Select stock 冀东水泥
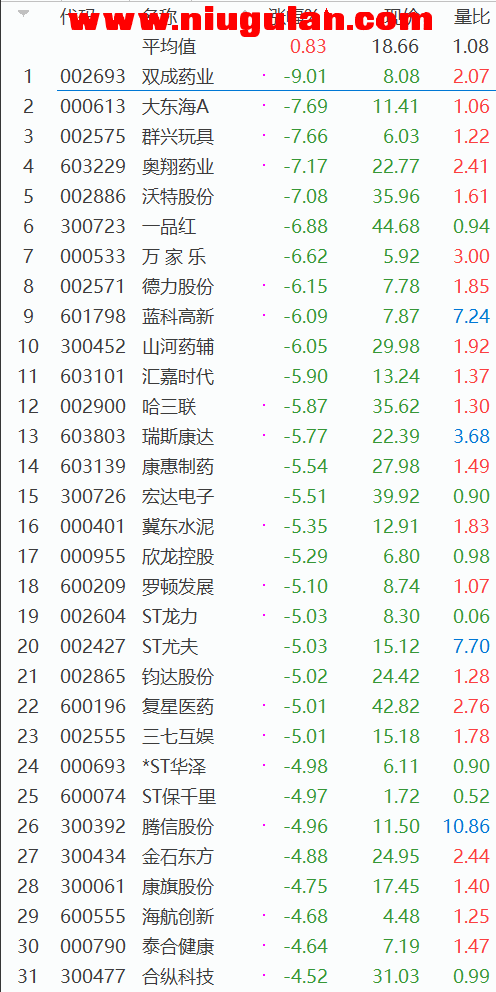The image size is (496, 992). [x=178, y=526]
